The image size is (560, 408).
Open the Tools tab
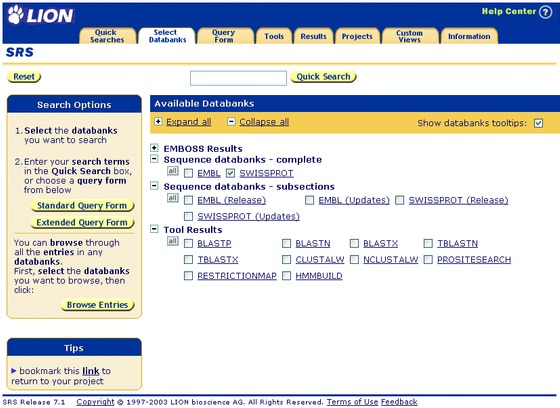click(274, 36)
